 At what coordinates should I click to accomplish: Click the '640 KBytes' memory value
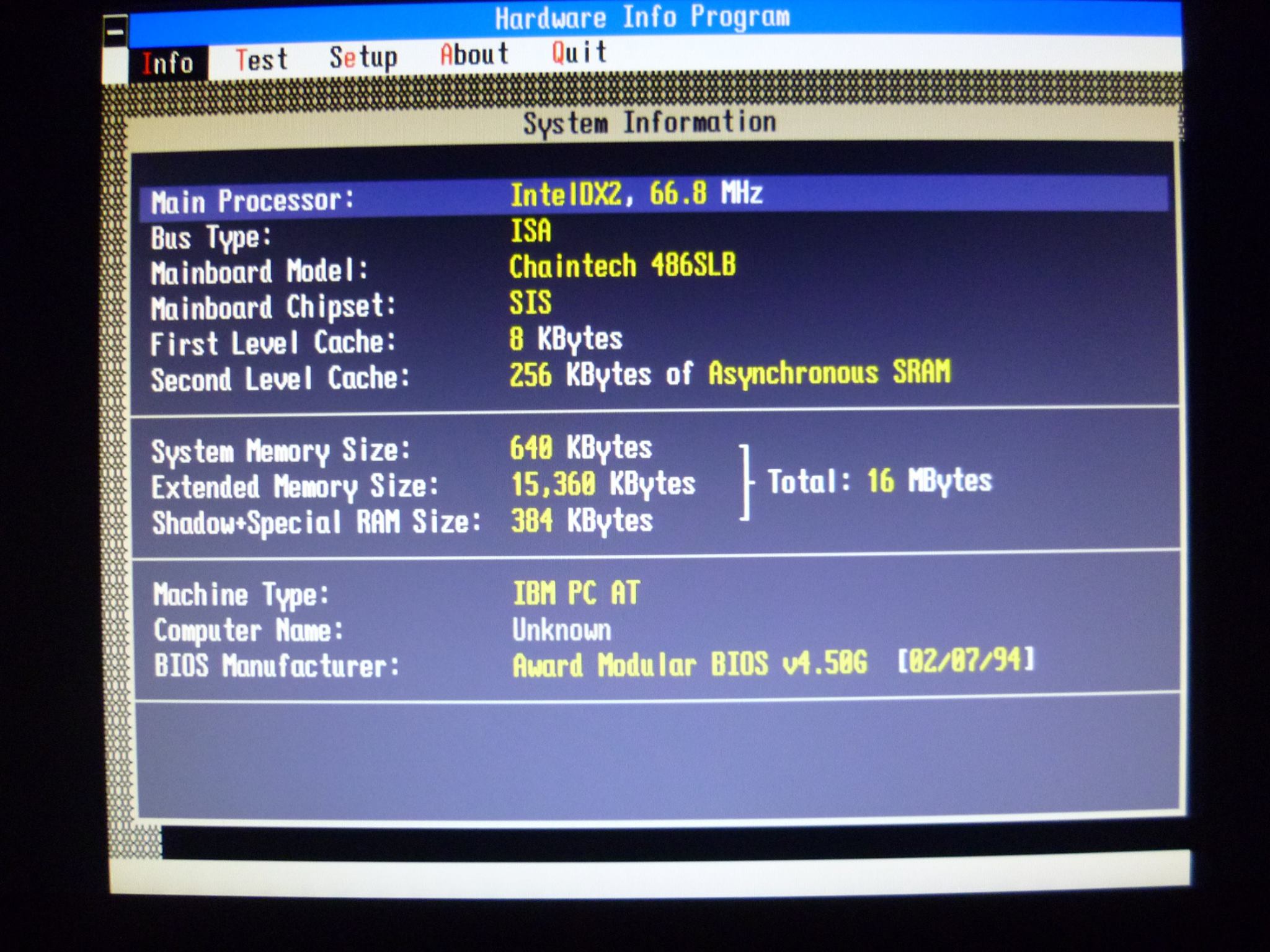click(x=581, y=447)
